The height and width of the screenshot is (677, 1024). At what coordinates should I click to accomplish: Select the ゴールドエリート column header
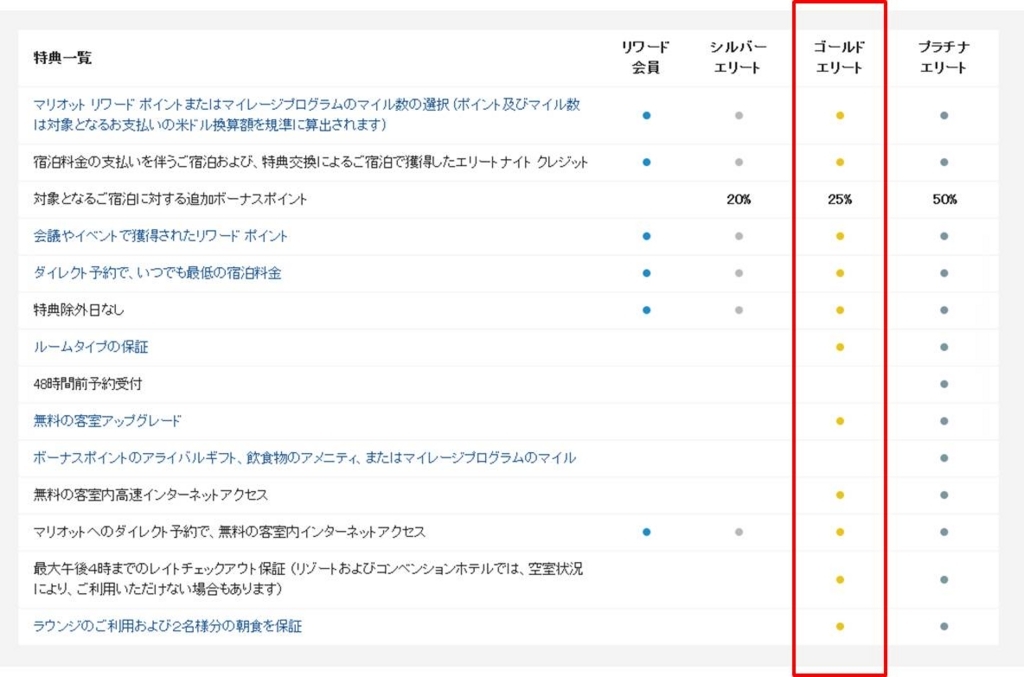(839, 57)
